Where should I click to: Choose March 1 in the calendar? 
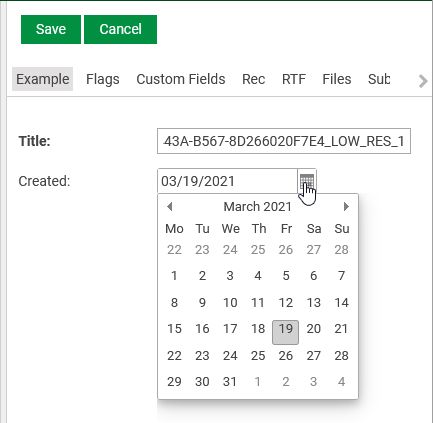tap(174, 276)
